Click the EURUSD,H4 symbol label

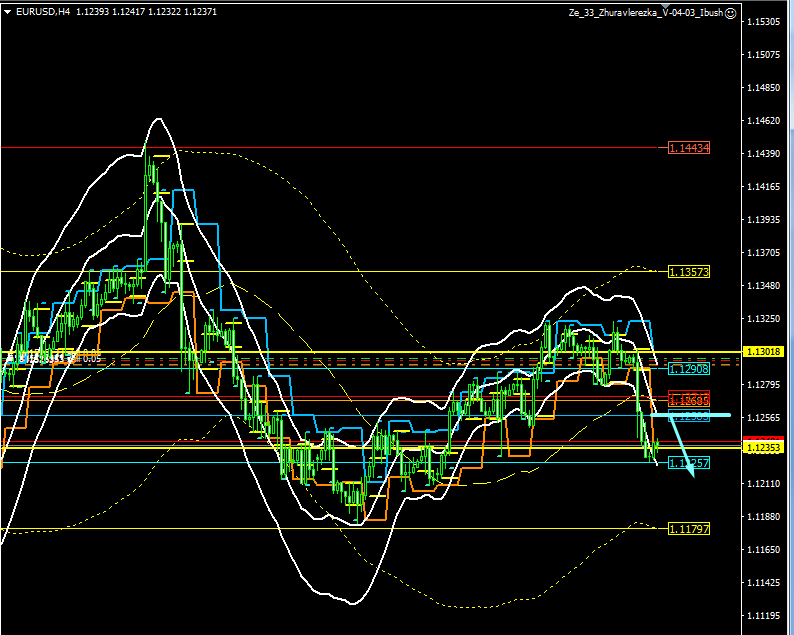click(43, 12)
